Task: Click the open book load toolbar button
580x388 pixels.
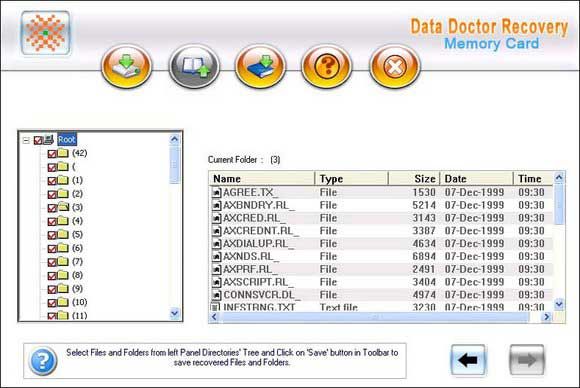Action: (x=194, y=67)
